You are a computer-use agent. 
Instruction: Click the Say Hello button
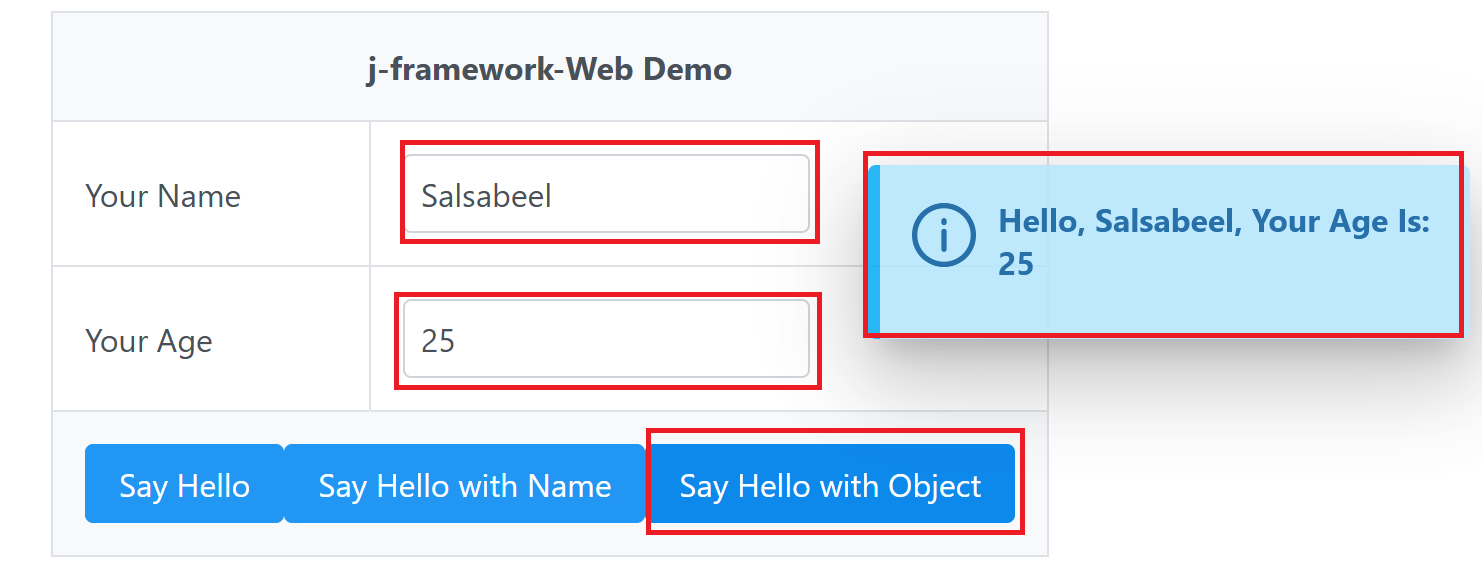pyautogui.click(x=184, y=484)
